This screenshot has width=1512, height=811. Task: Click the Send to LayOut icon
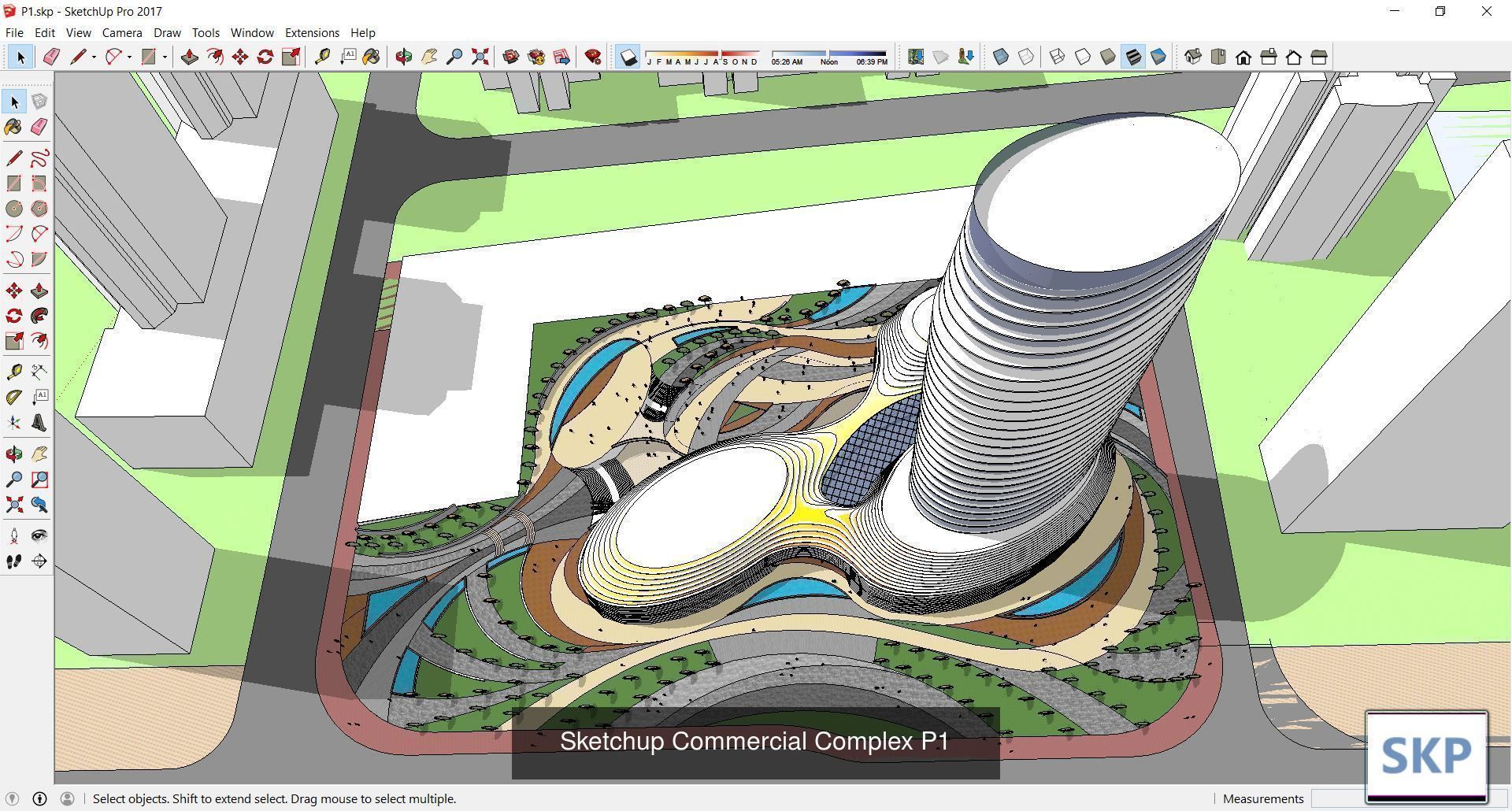tap(561, 57)
